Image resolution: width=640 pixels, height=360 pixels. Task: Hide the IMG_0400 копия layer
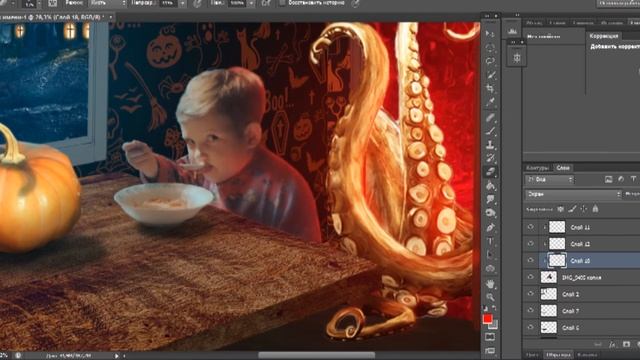(530, 277)
